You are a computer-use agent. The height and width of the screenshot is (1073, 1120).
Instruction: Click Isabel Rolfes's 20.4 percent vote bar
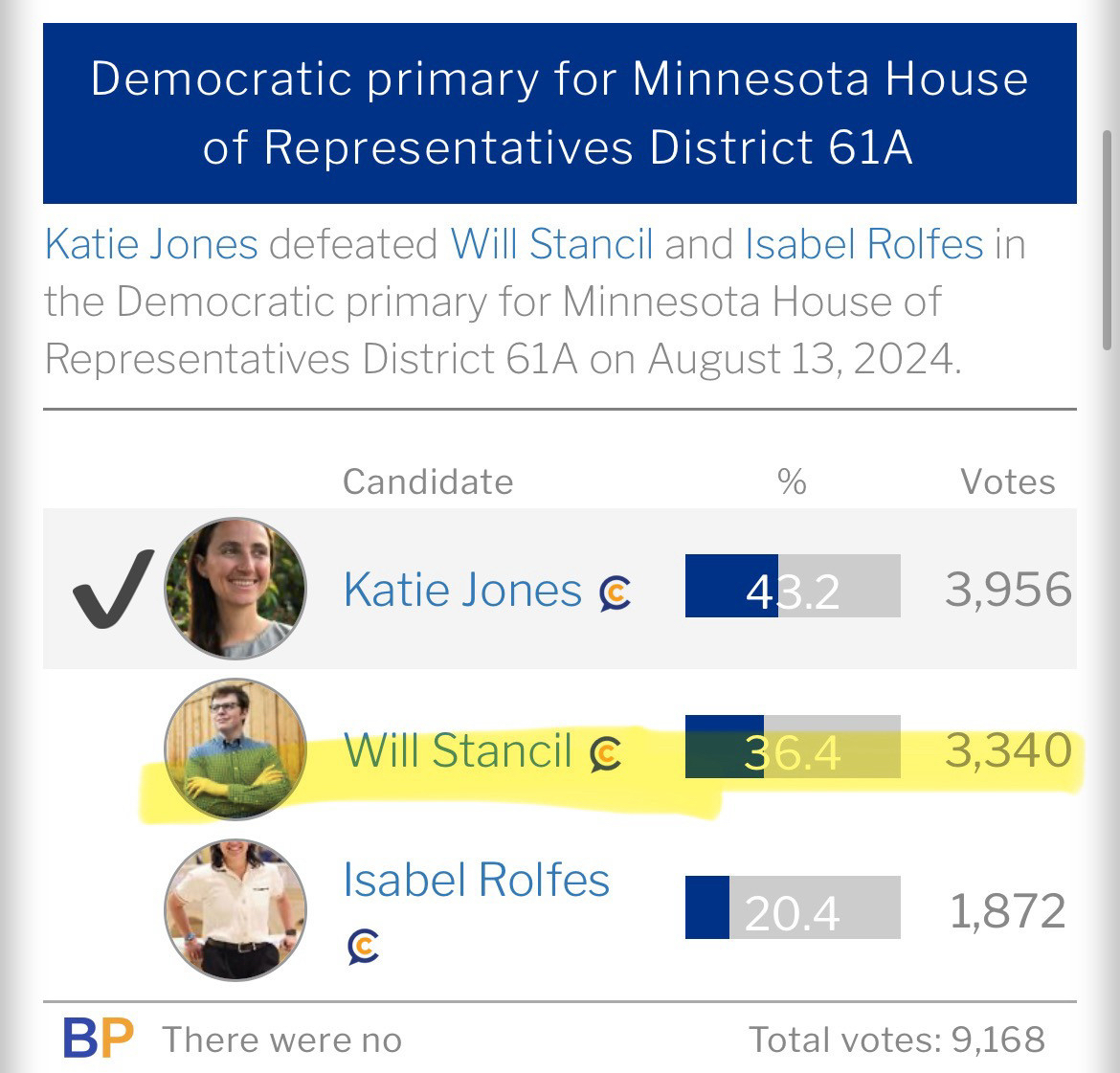tap(793, 907)
